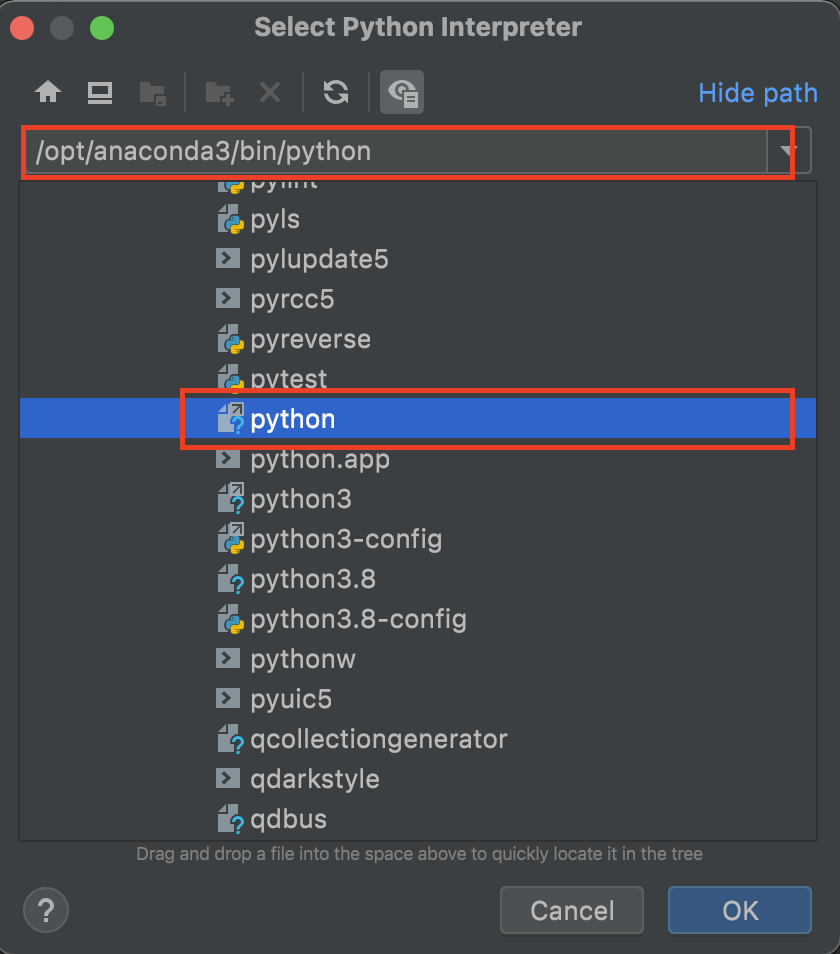This screenshot has width=840, height=954.
Task: Click the python symlink file icon
Action: (x=231, y=419)
